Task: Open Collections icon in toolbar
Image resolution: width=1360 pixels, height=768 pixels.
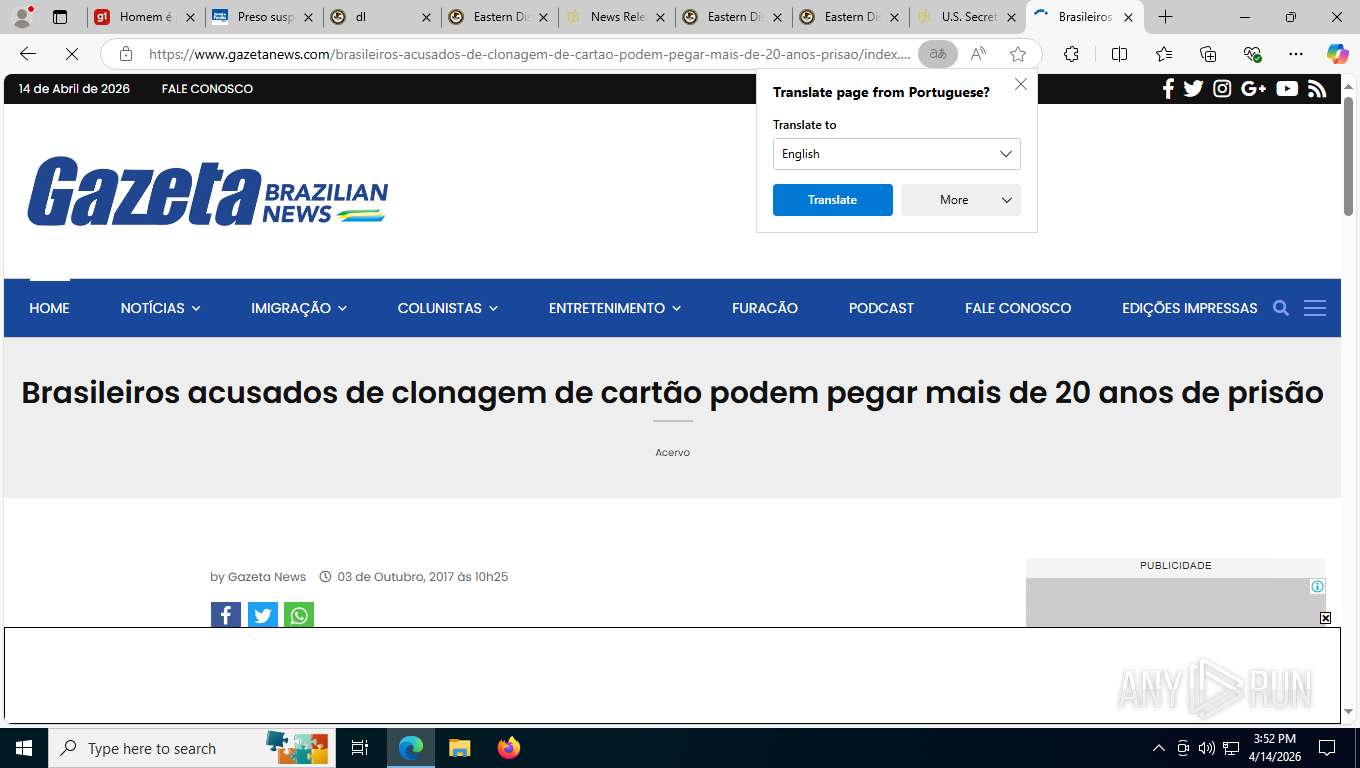Action: (1208, 54)
